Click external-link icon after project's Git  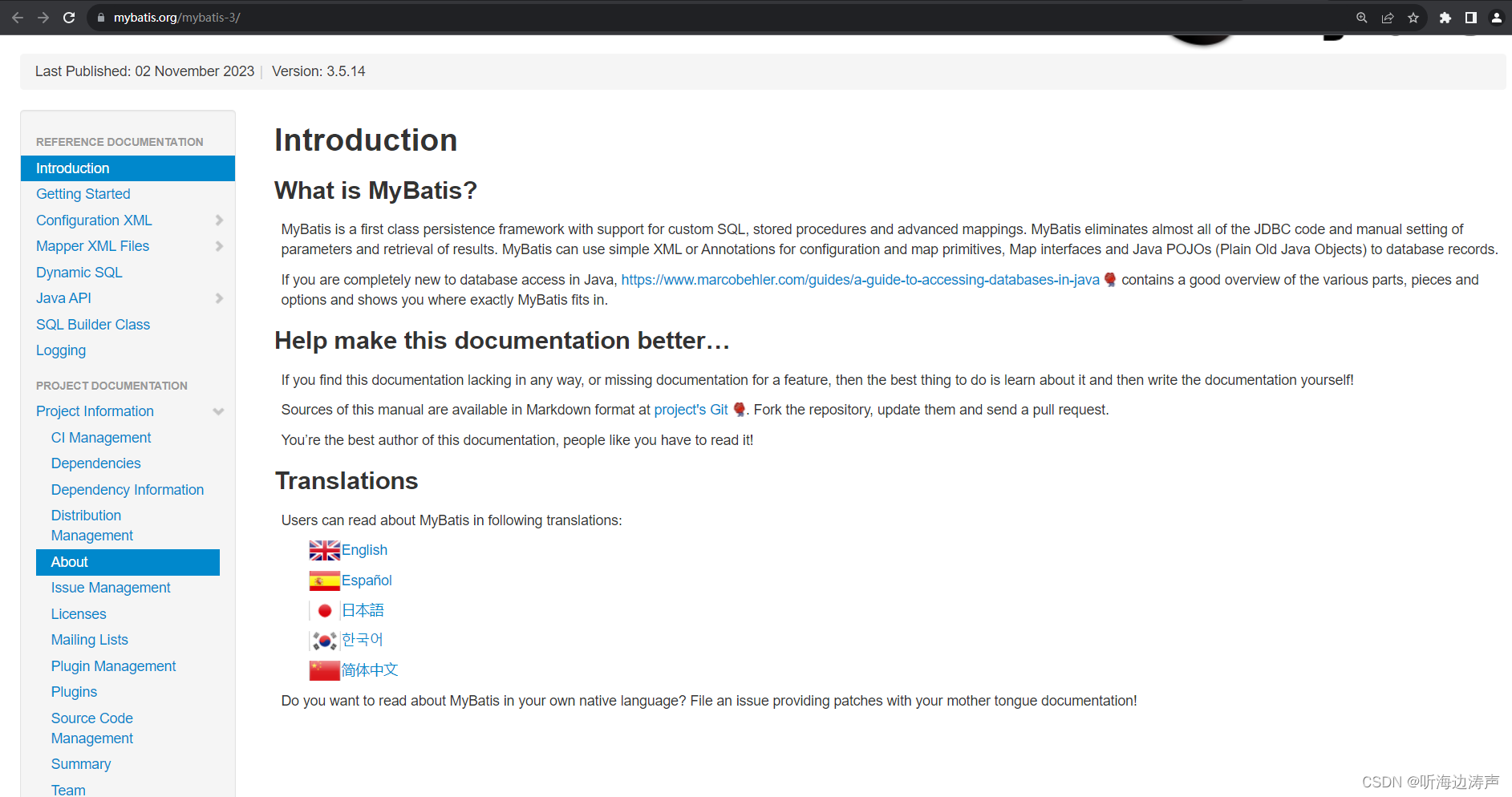(739, 410)
